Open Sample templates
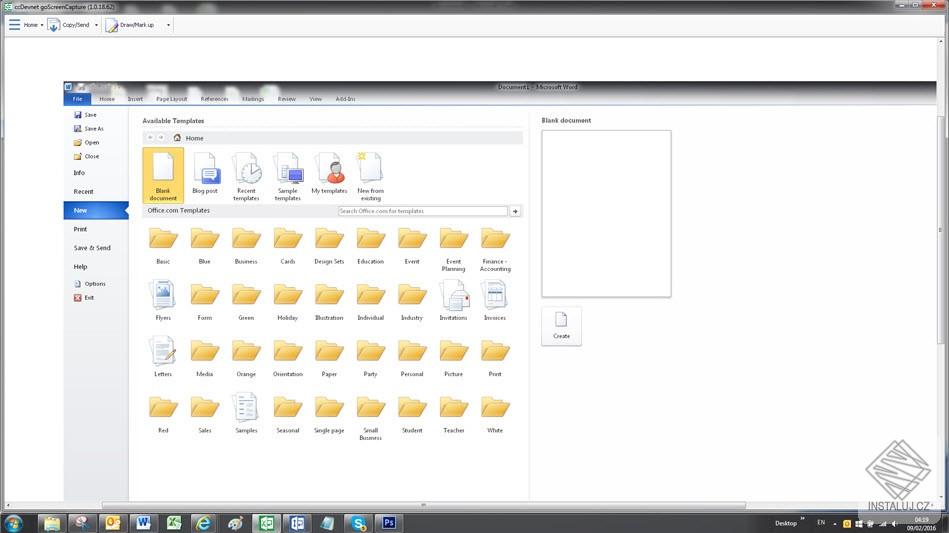 point(287,177)
